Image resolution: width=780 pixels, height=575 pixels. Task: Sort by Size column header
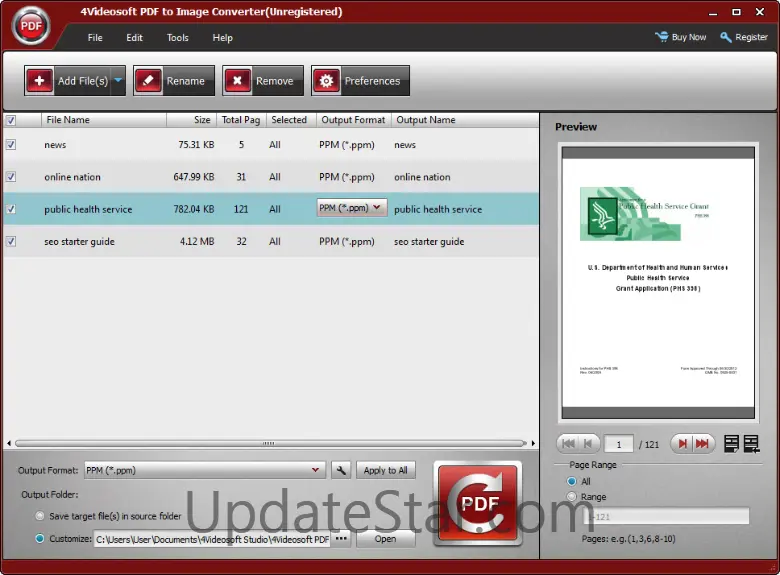coord(192,120)
